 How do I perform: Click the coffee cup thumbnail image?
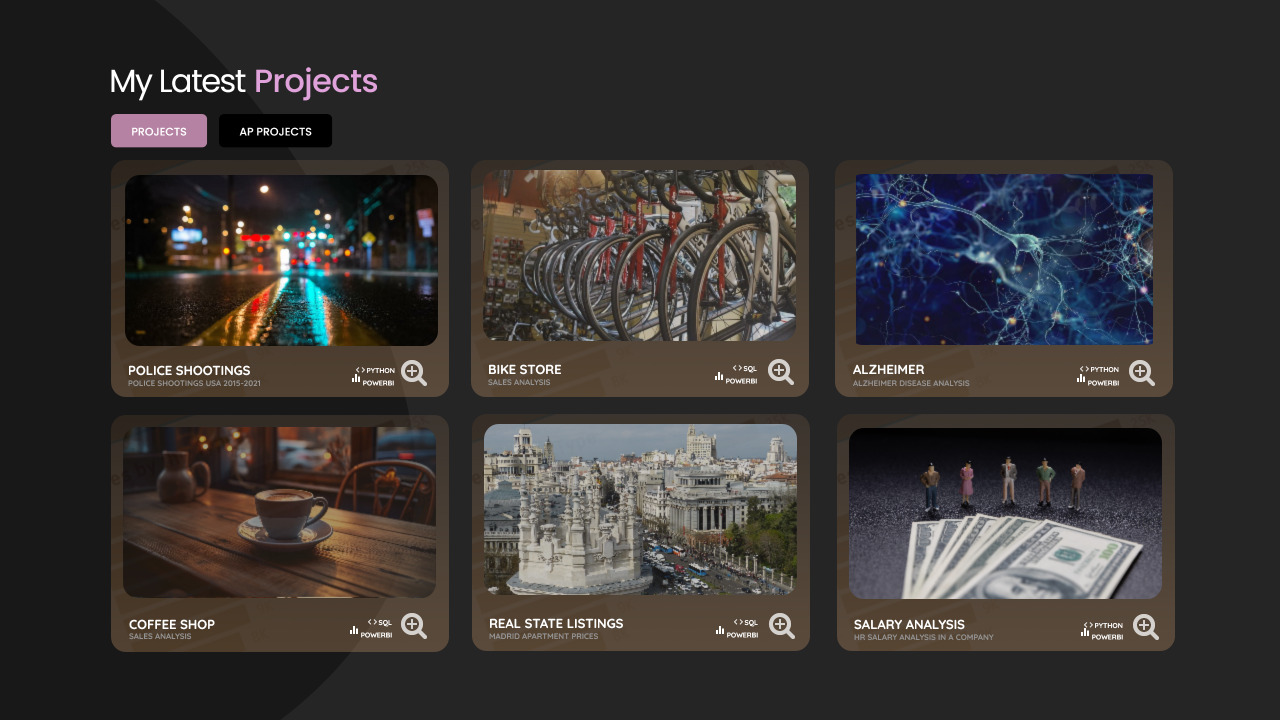click(279, 512)
